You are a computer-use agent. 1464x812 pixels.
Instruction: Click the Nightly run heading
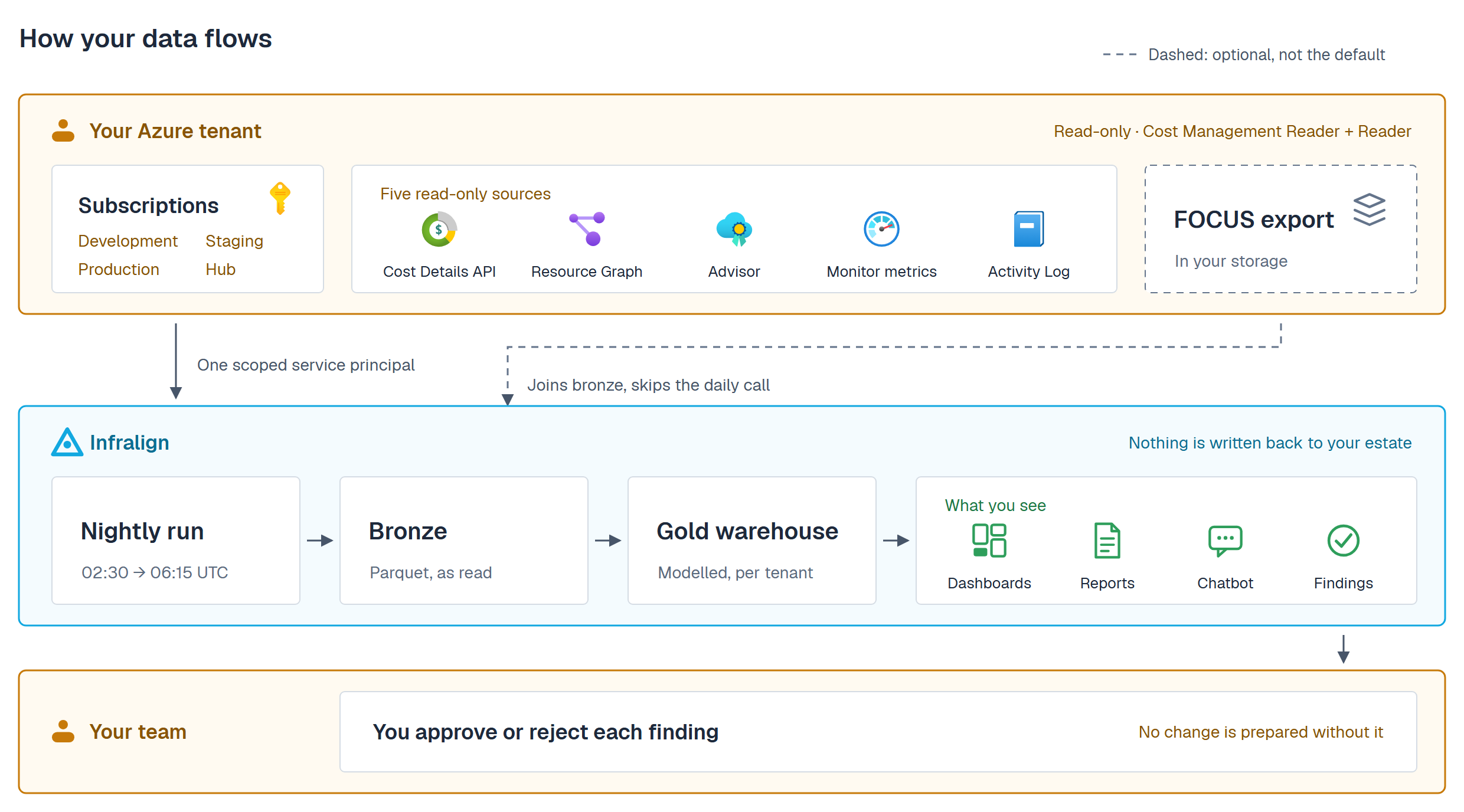[x=142, y=531]
